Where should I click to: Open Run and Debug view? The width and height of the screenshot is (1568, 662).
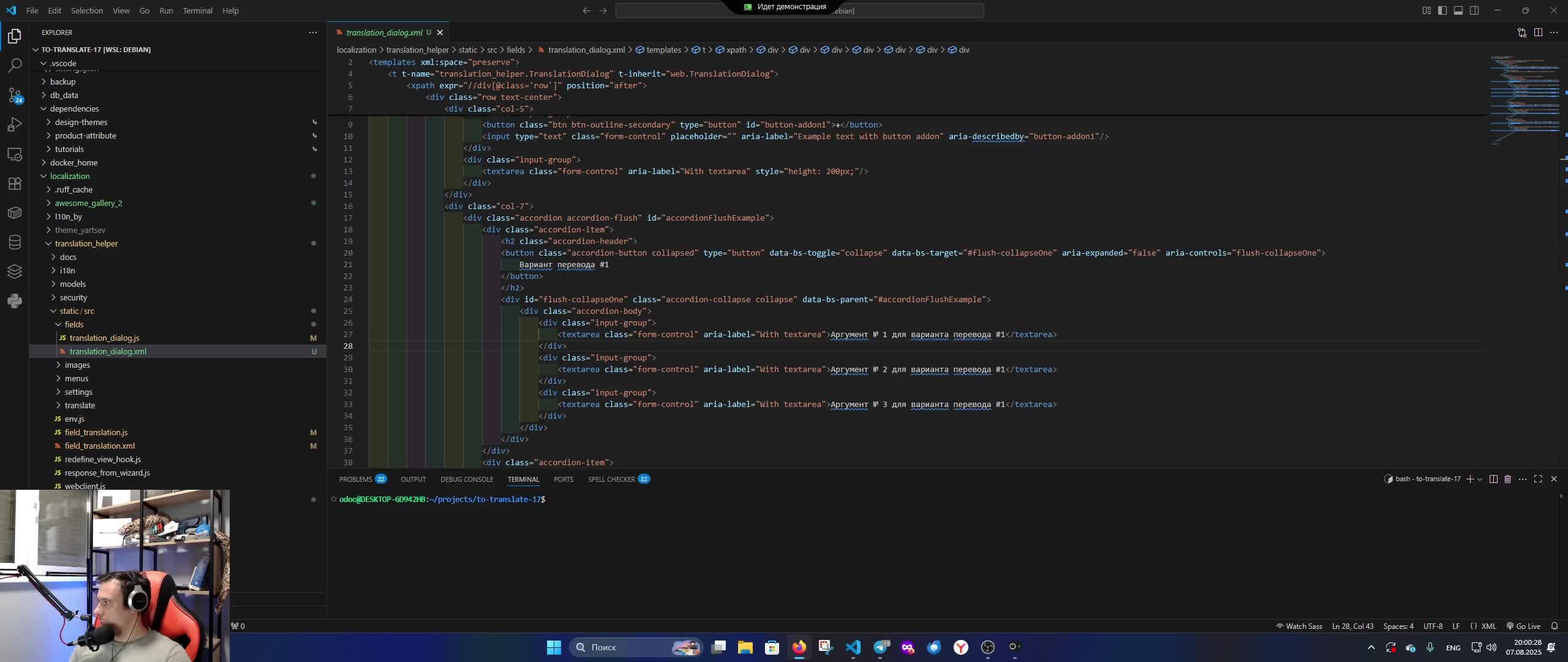point(15,124)
